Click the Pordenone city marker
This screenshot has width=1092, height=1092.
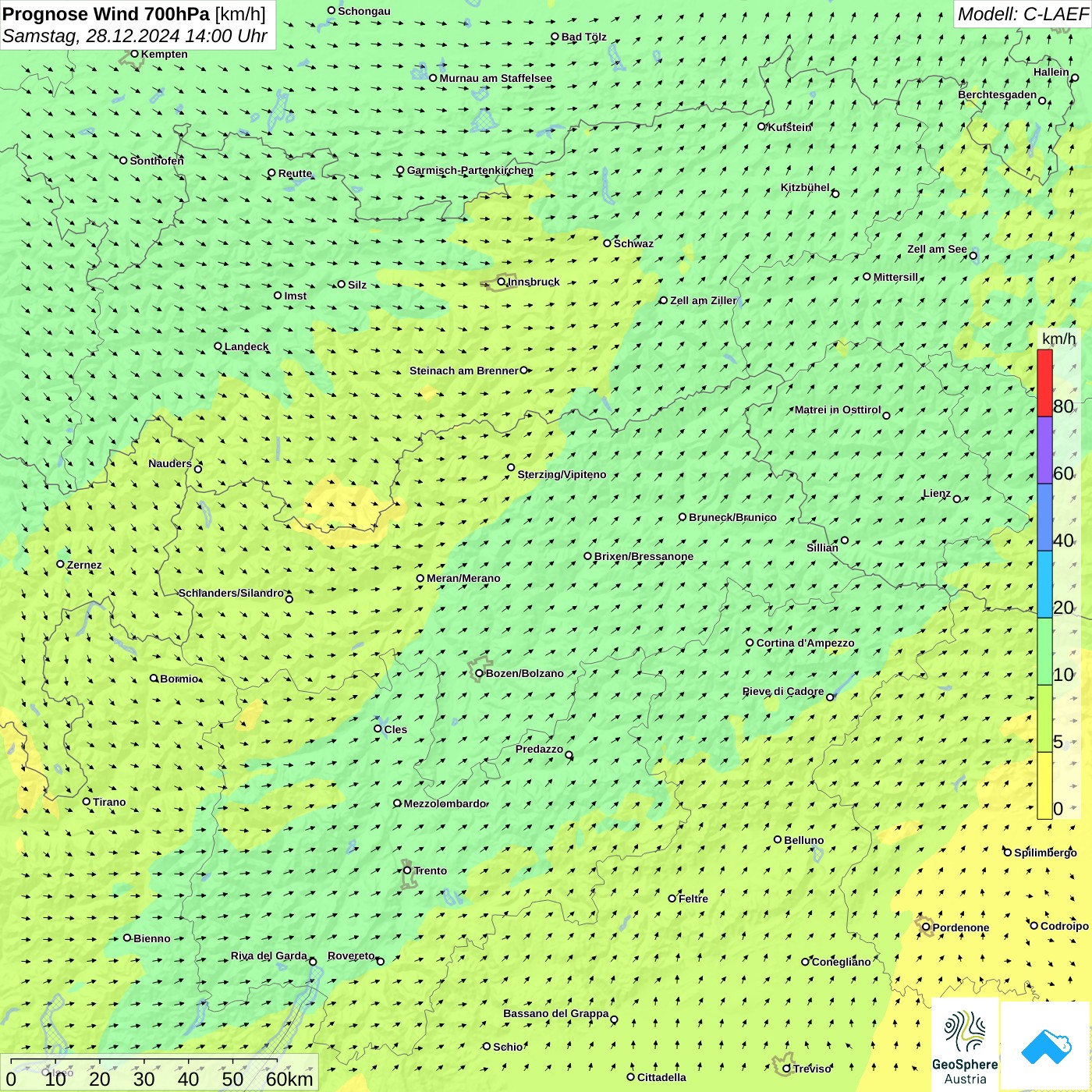tap(927, 927)
